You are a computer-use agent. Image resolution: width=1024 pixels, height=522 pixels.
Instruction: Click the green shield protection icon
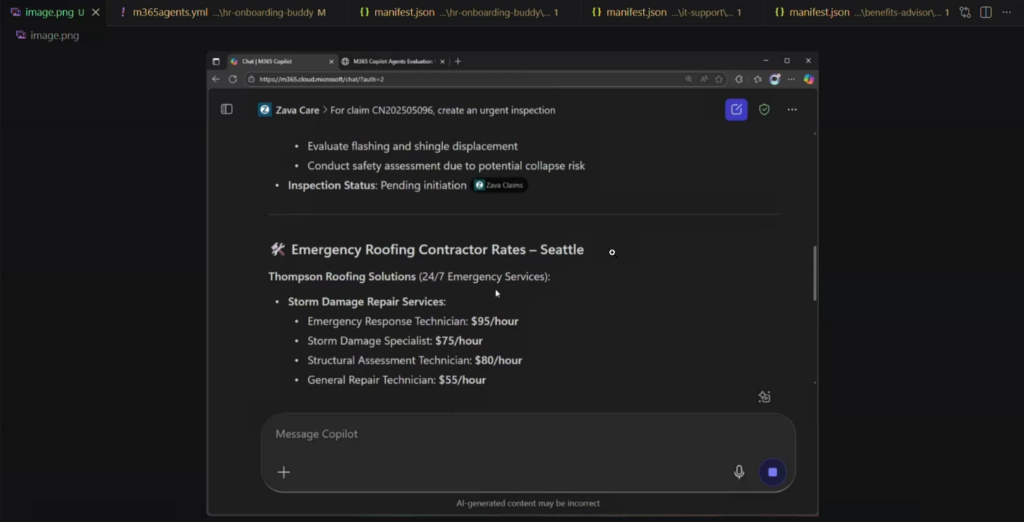[x=764, y=110]
